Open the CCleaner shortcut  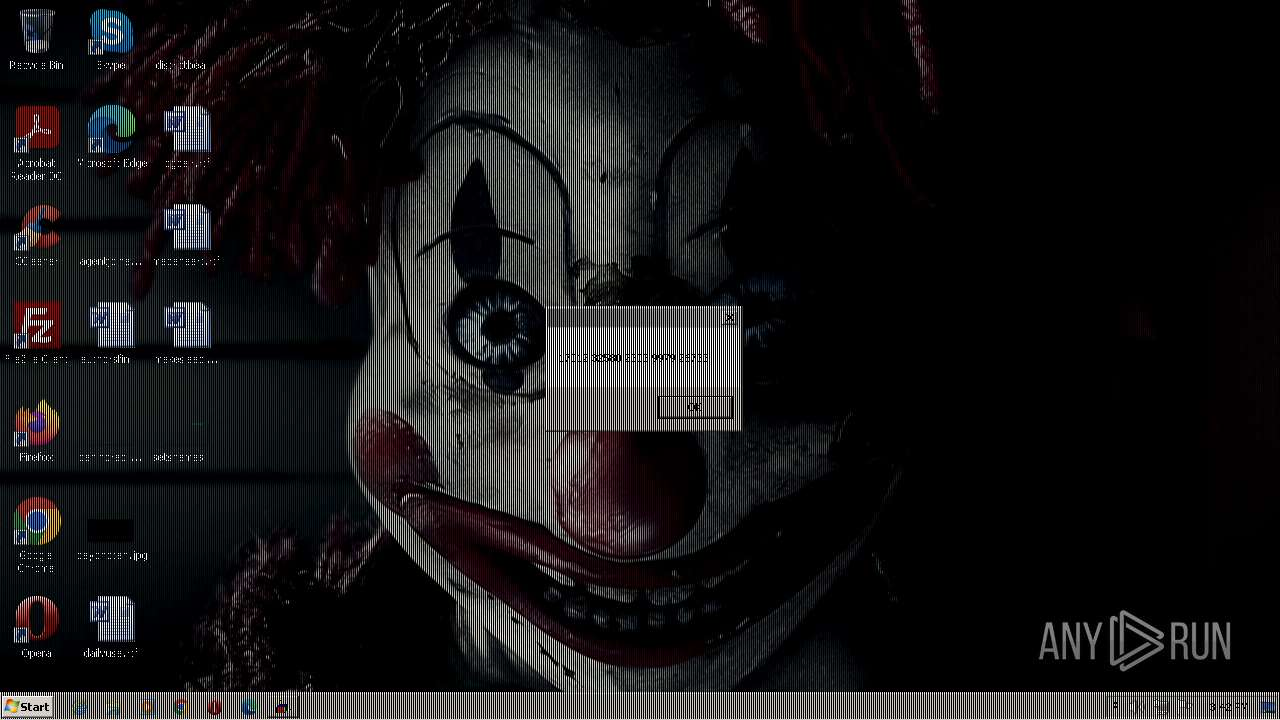pos(37,236)
